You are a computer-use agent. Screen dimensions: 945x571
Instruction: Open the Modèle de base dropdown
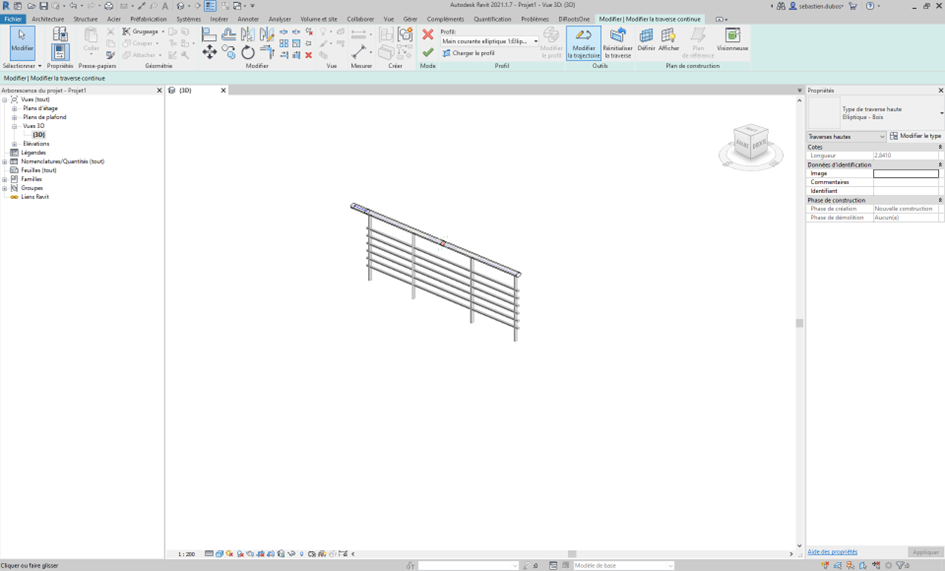click(x=623, y=566)
